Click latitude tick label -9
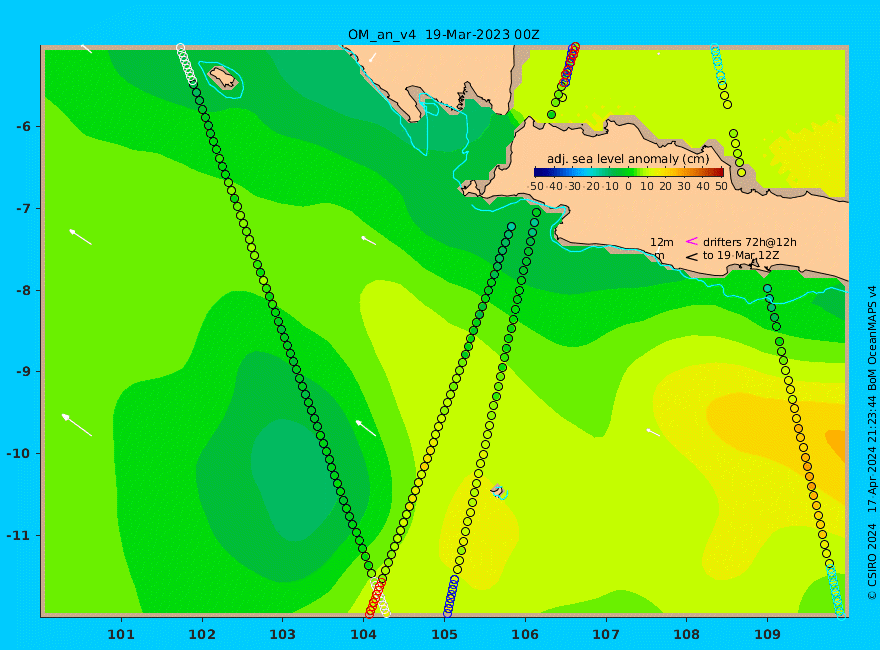The width and height of the screenshot is (880, 650). click(x=24, y=372)
